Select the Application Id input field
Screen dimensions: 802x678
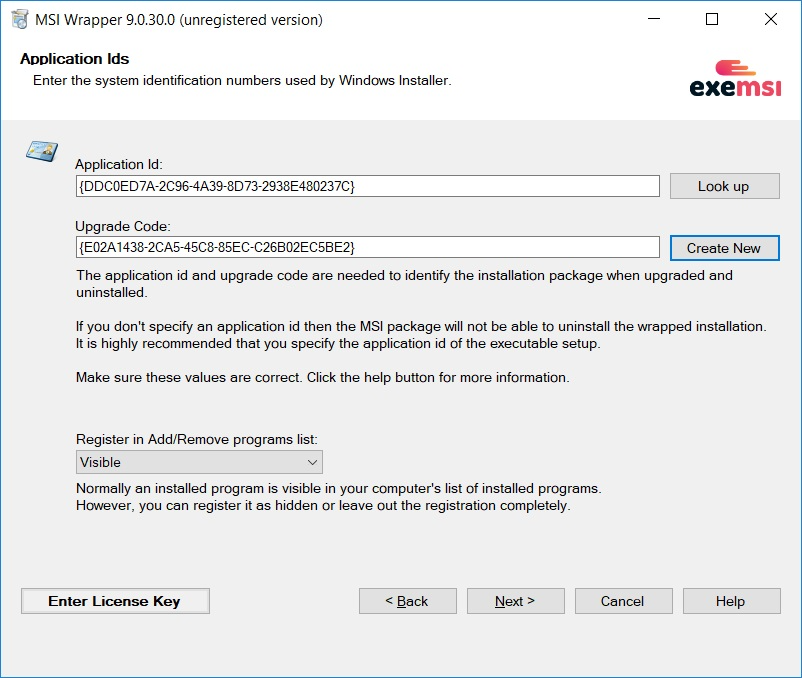367,185
